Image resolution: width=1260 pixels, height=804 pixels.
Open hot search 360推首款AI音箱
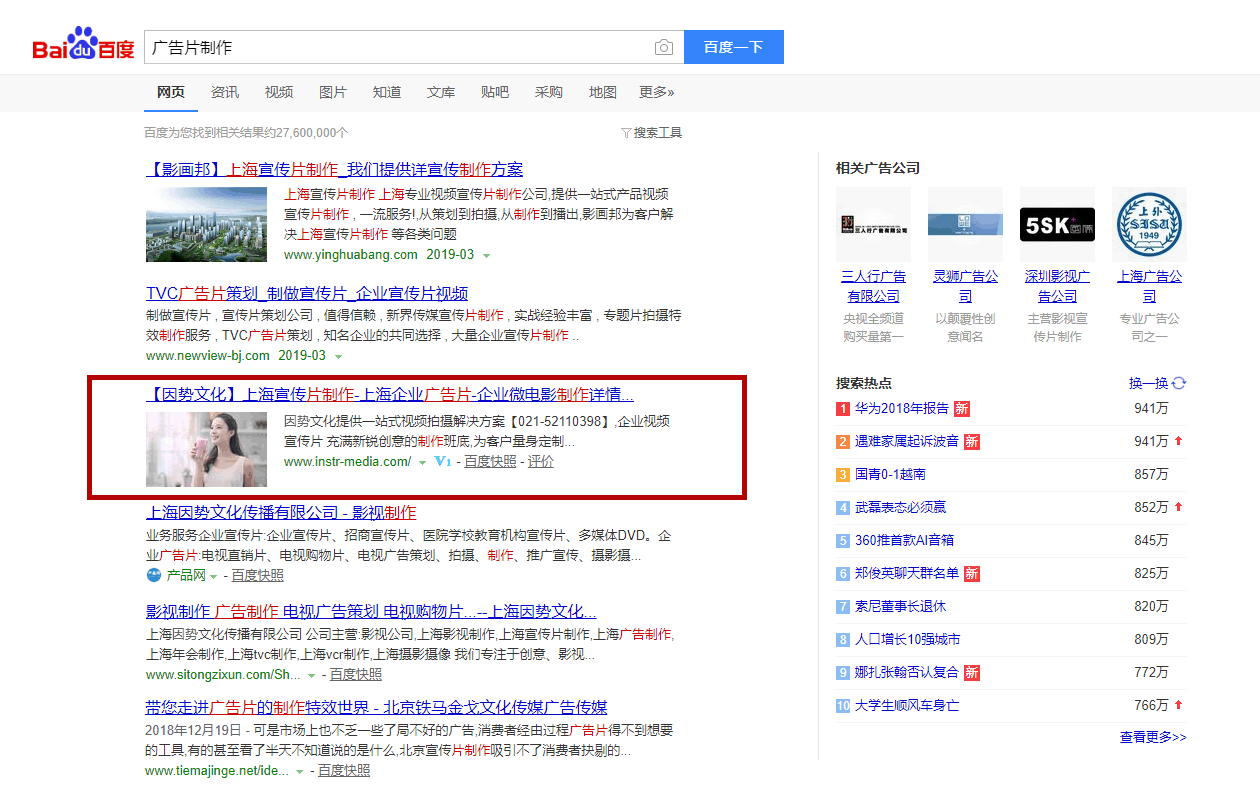(x=904, y=540)
